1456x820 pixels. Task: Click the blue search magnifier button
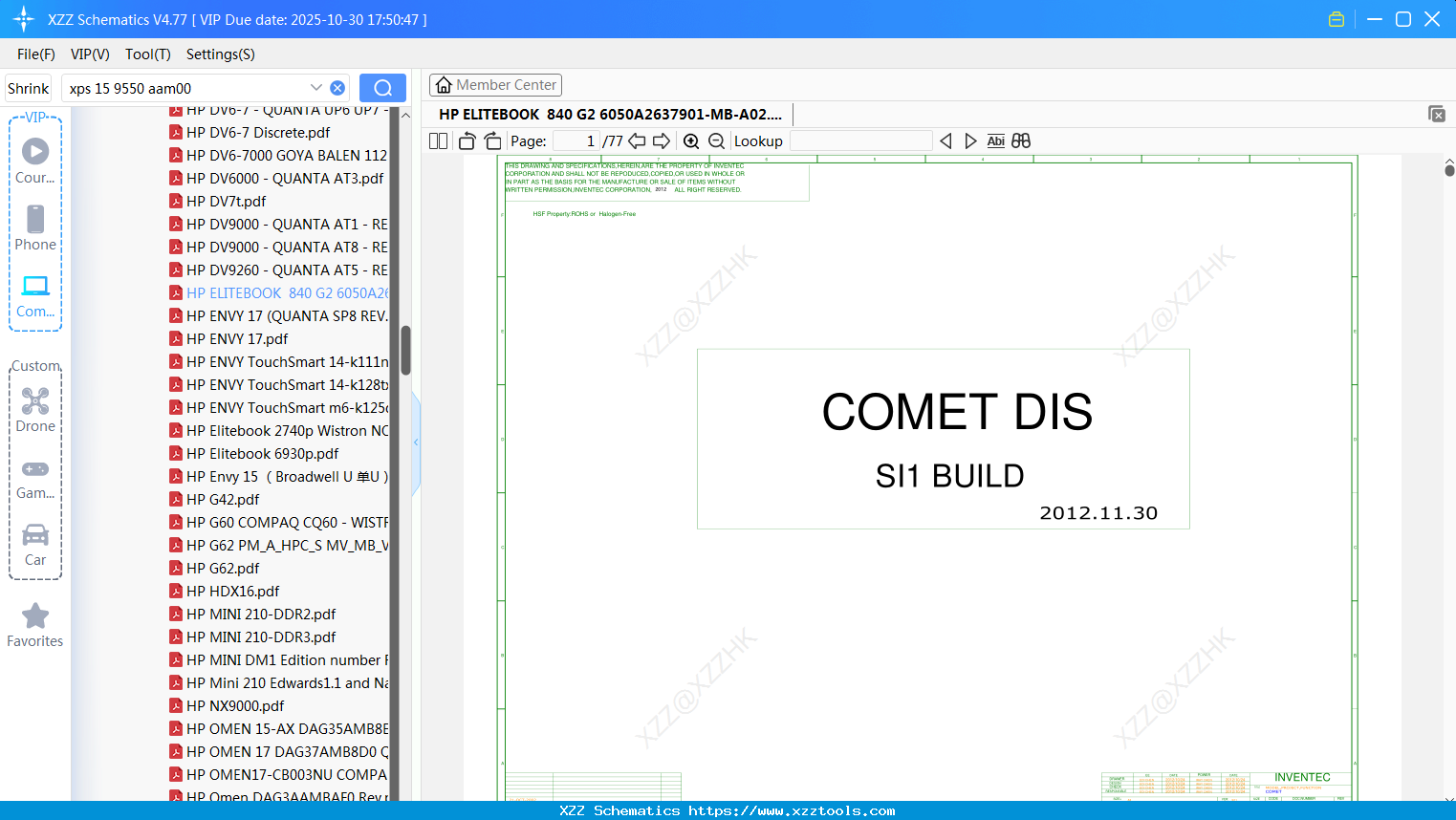coord(382,88)
